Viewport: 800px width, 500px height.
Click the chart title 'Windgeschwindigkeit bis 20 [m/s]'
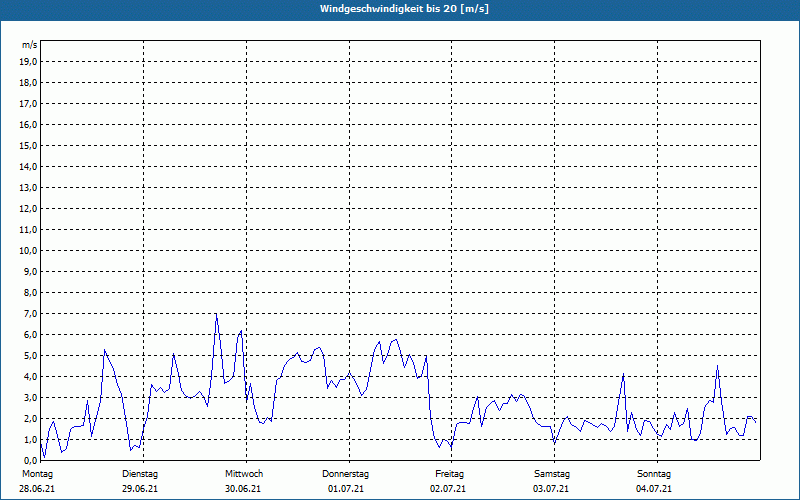[404, 9]
